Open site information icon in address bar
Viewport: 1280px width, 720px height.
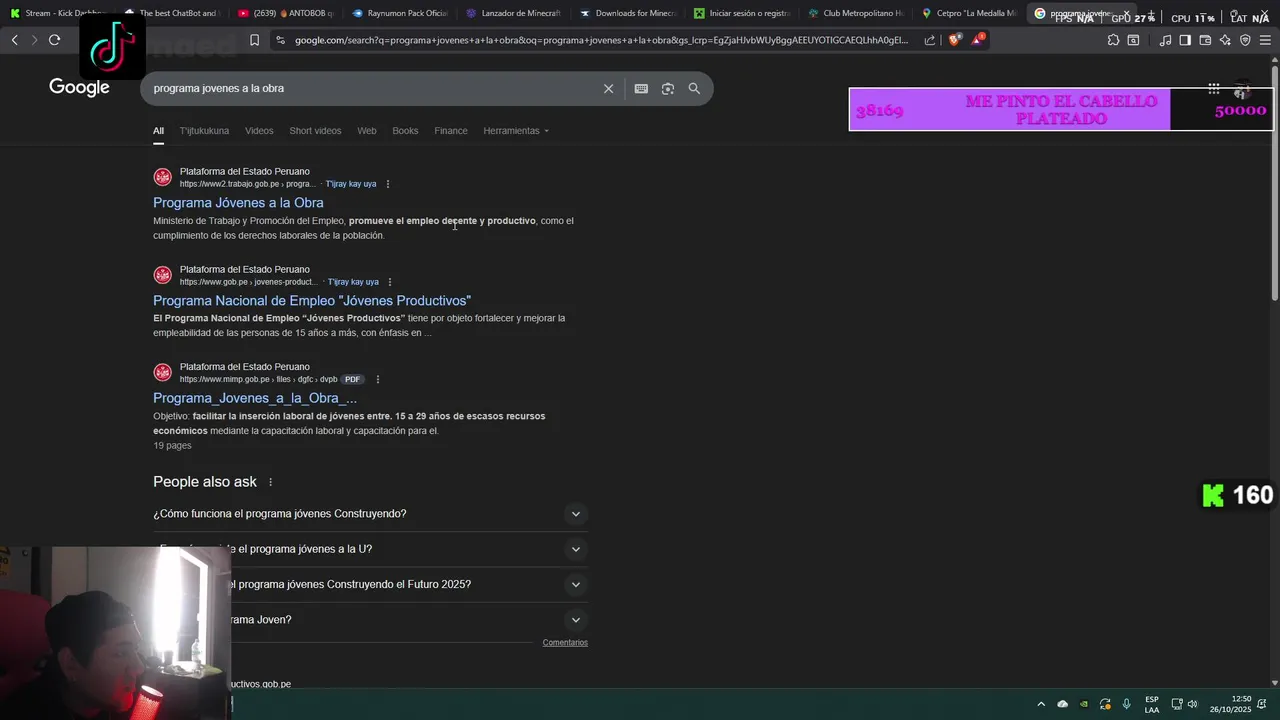pos(281,40)
